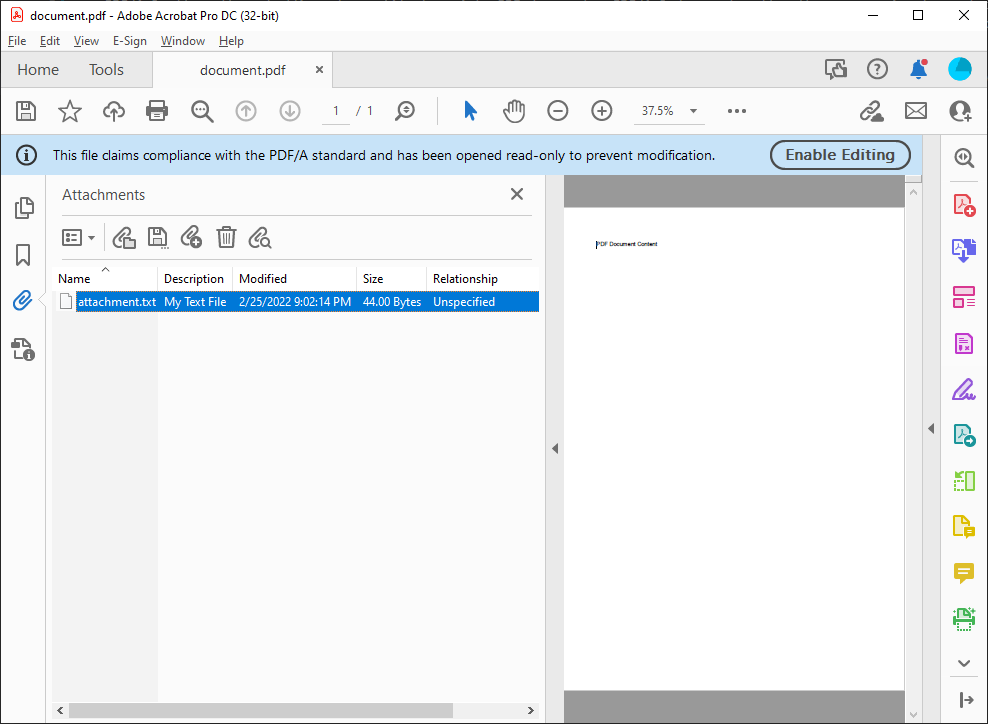Open Find text magnifier icon
The height and width of the screenshot is (724, 988).
click(202, 112)
